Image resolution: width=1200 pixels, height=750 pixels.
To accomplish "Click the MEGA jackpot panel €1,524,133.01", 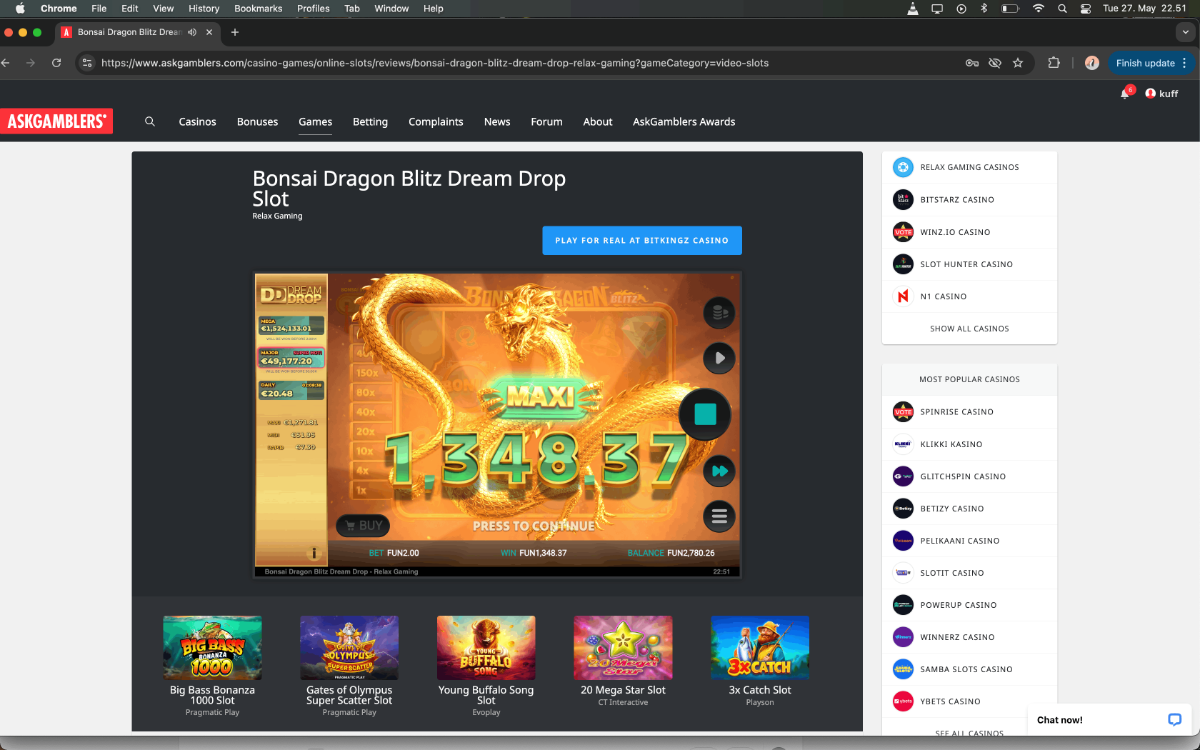I will click(290, 324).
